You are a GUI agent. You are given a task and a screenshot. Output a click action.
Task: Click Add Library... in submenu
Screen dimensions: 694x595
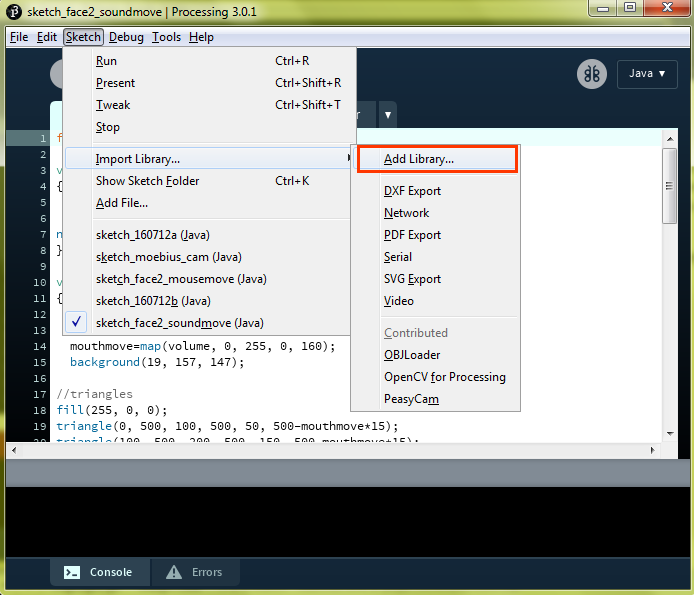(x=437, y=158)
